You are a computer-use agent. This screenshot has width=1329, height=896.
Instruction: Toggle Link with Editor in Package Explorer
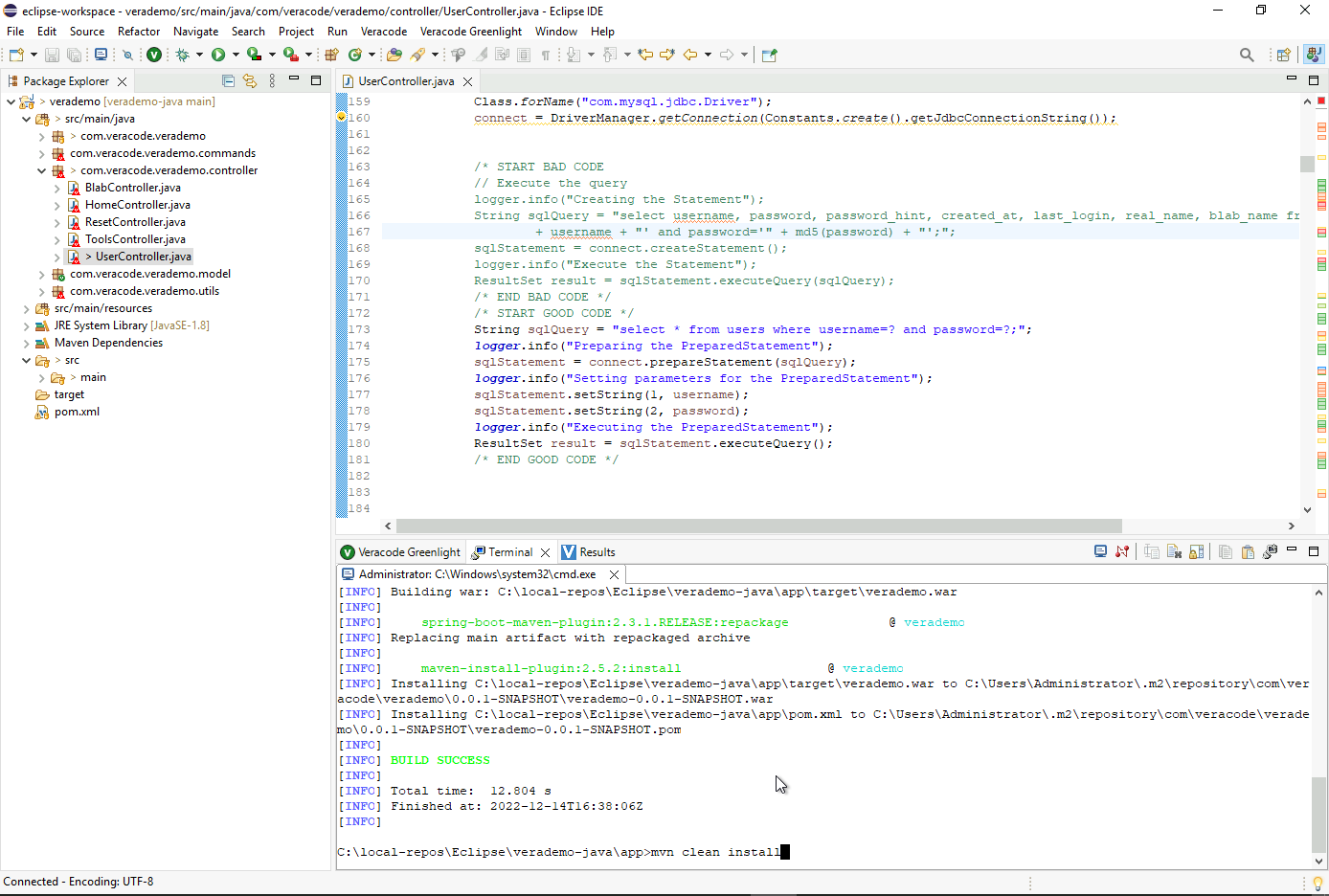tap(250, 81)
